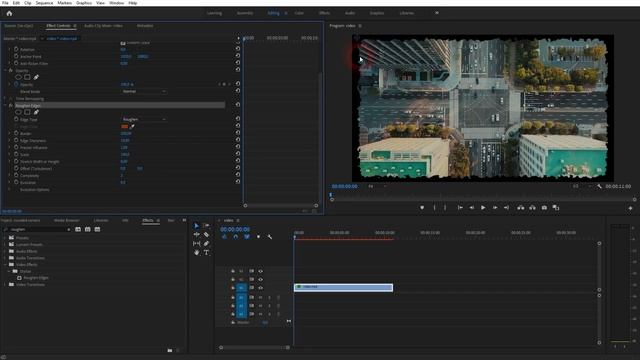Step back one frame in Program monitor
This screenshot has width=640, height=360.
click(x=471, y=207)
